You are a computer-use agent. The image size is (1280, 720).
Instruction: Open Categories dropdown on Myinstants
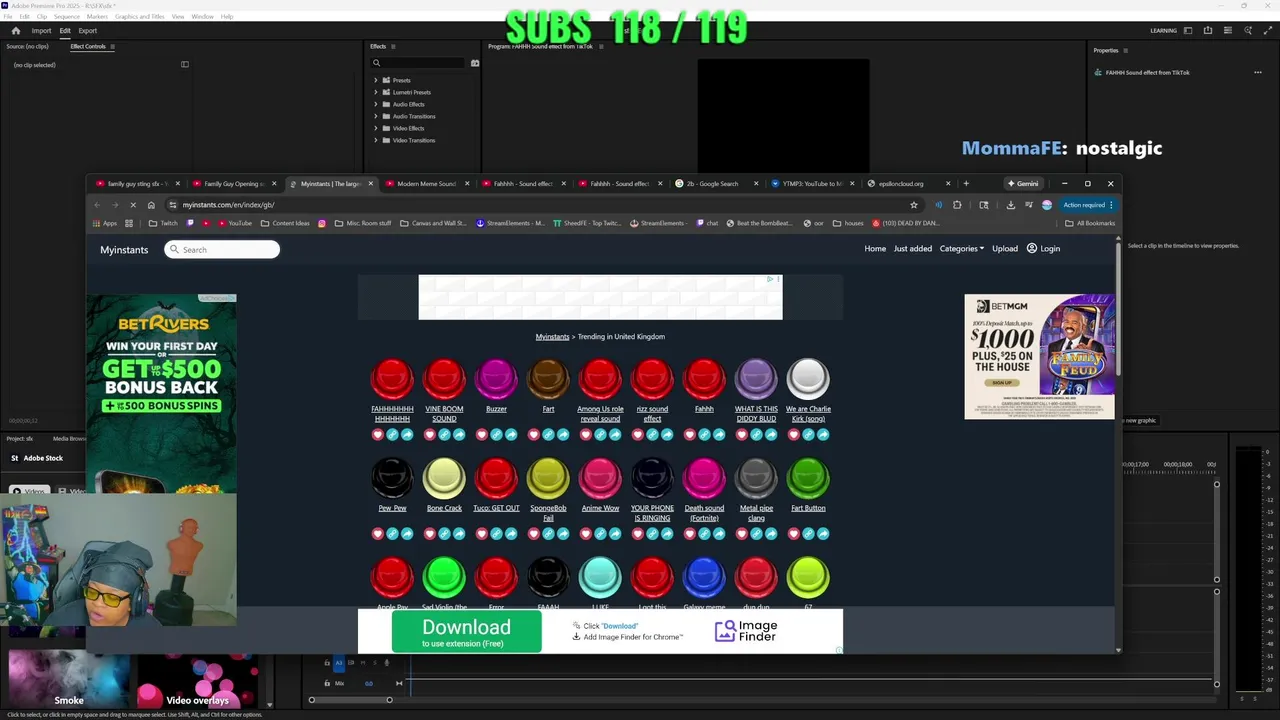pos(961,249)
